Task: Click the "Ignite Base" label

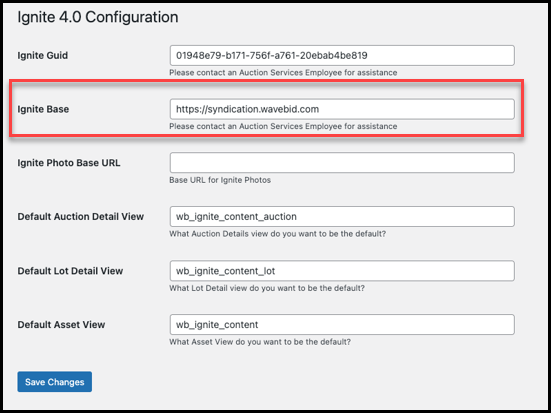Action: pyautogui.click(x=43, y=109)
